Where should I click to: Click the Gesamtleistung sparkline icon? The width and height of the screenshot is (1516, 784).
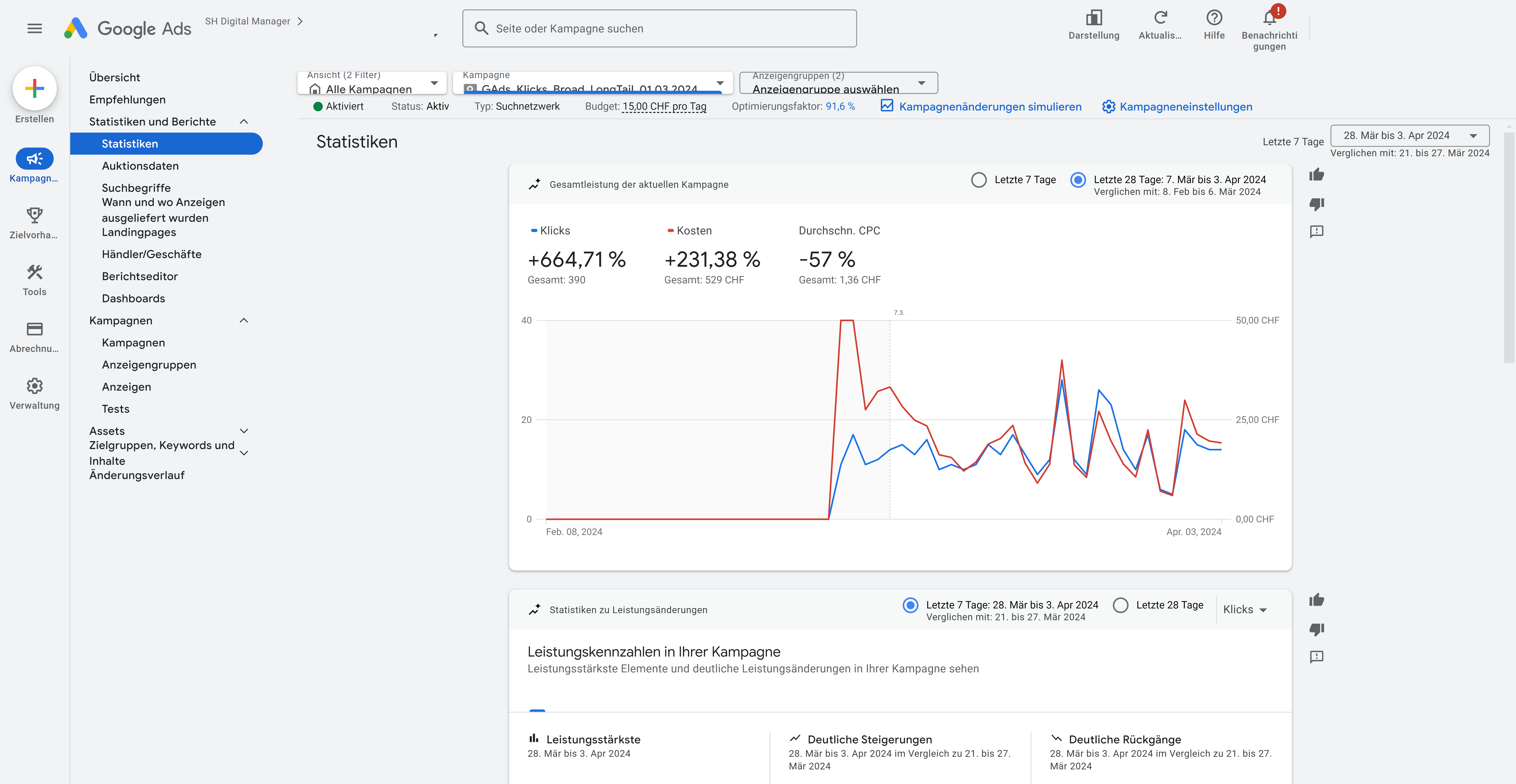click(534, 184)
